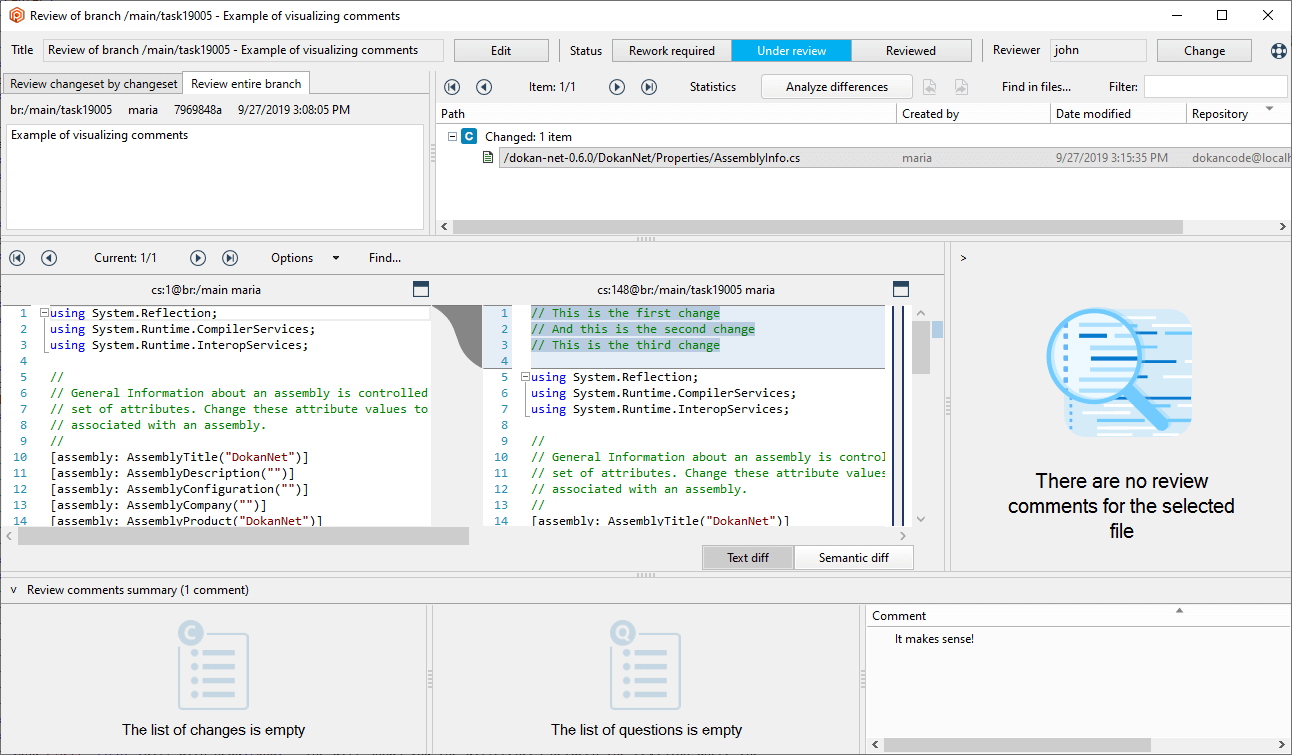Open the column chooser arrow beside Repository

[1270, 108]
